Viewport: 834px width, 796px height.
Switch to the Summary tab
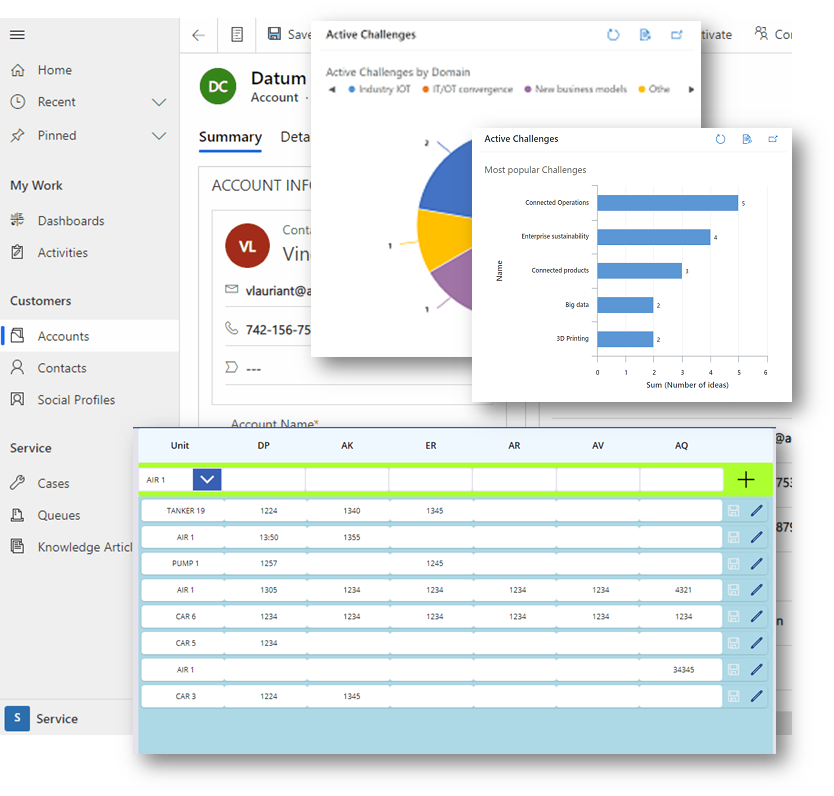pos(230,138)
